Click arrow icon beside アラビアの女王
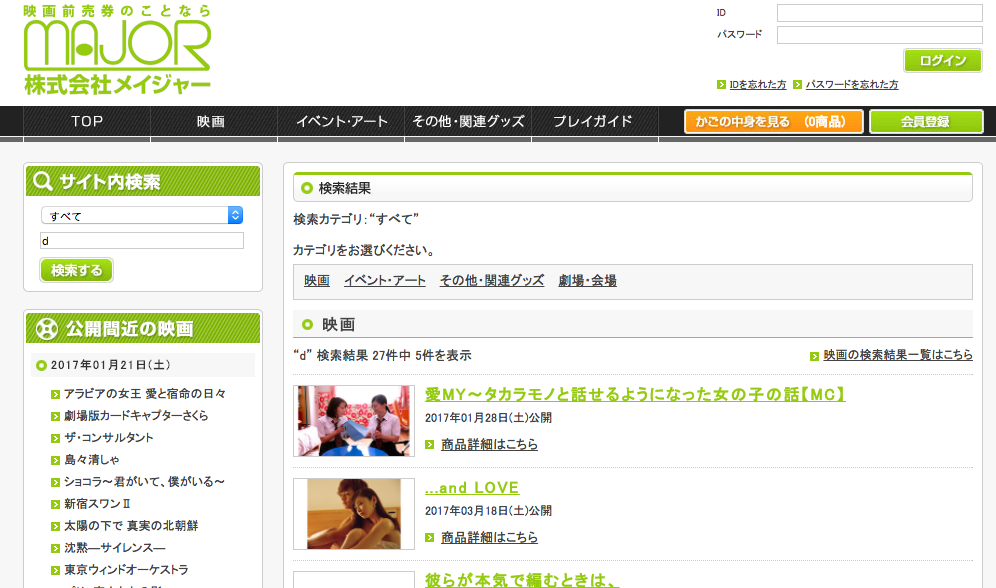This screenshot has height=588, width=996. (x=55, y=394)
